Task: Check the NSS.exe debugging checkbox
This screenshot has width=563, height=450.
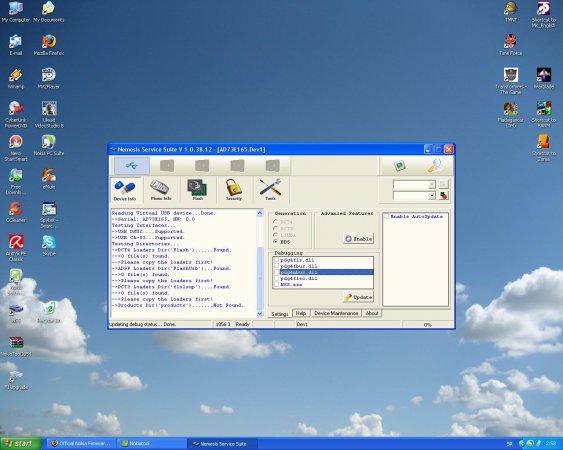Action: 276,284
